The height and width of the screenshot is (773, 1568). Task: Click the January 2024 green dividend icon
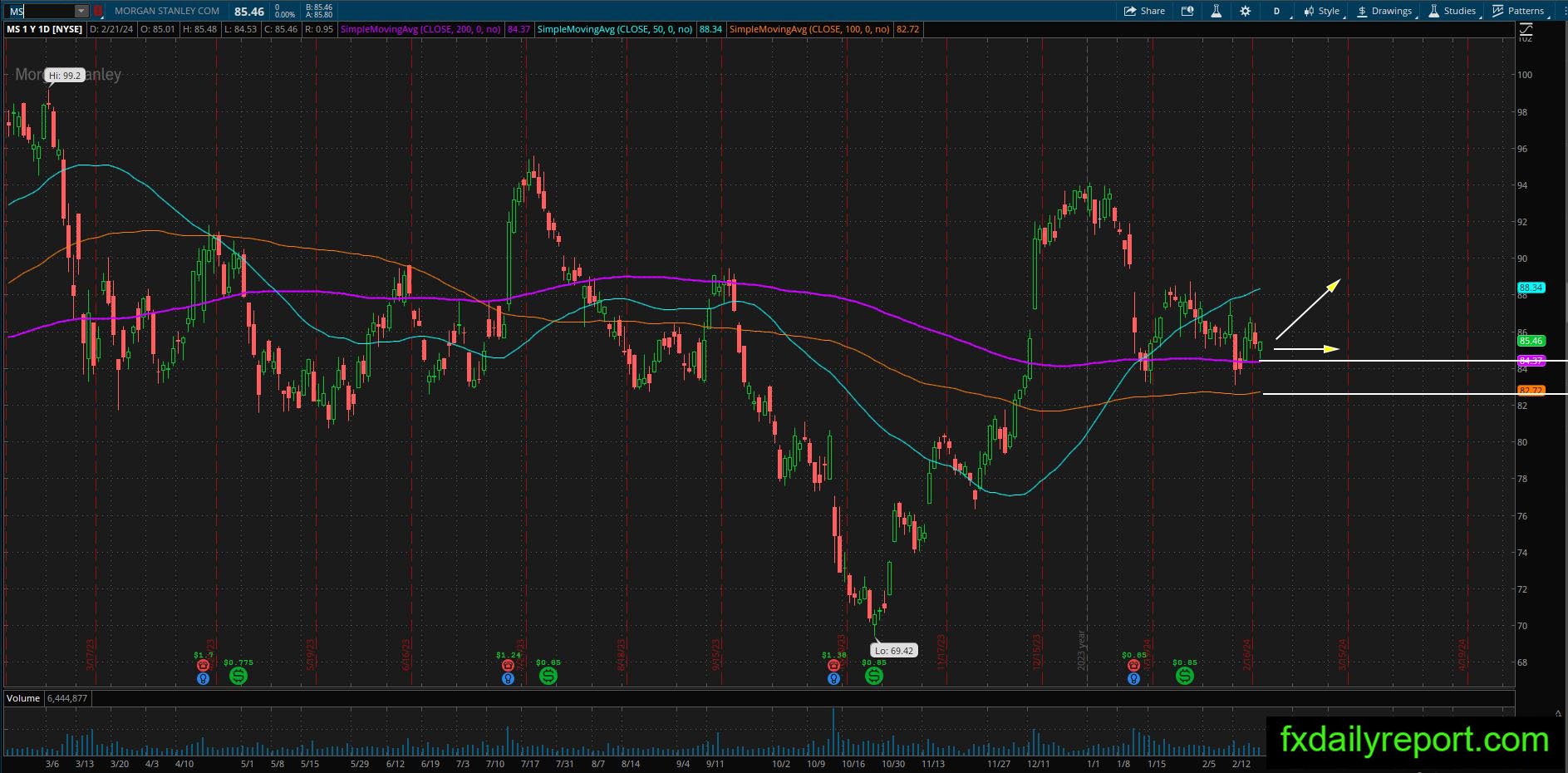click(x=1185, y=676)
